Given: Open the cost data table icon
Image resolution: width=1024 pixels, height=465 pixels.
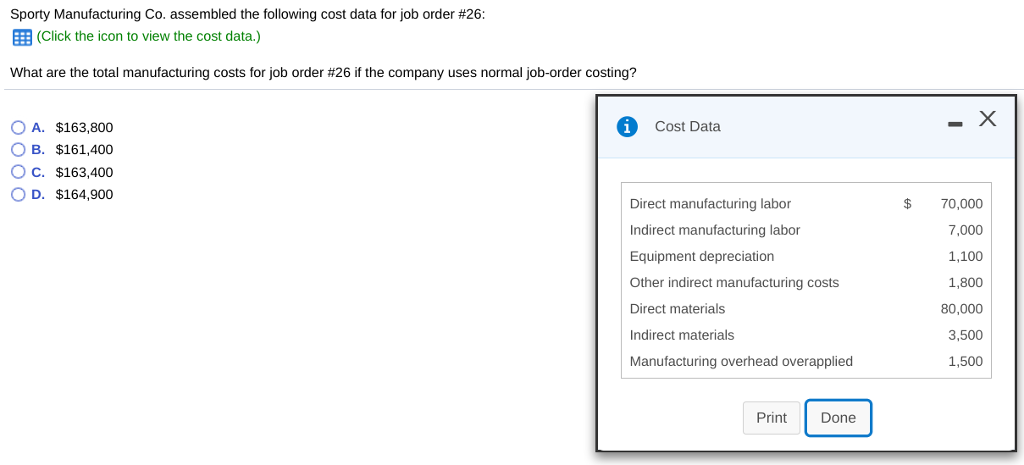Looking at the screenshot, I should [x=21, y=38].
